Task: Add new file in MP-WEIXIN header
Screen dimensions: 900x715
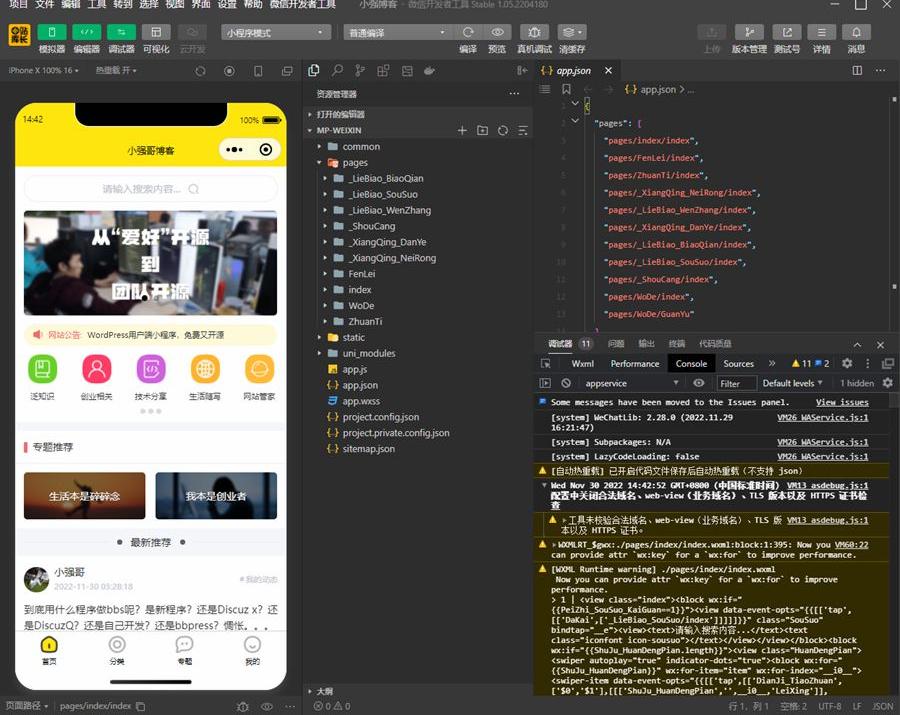Action: [x=462, y=131]
